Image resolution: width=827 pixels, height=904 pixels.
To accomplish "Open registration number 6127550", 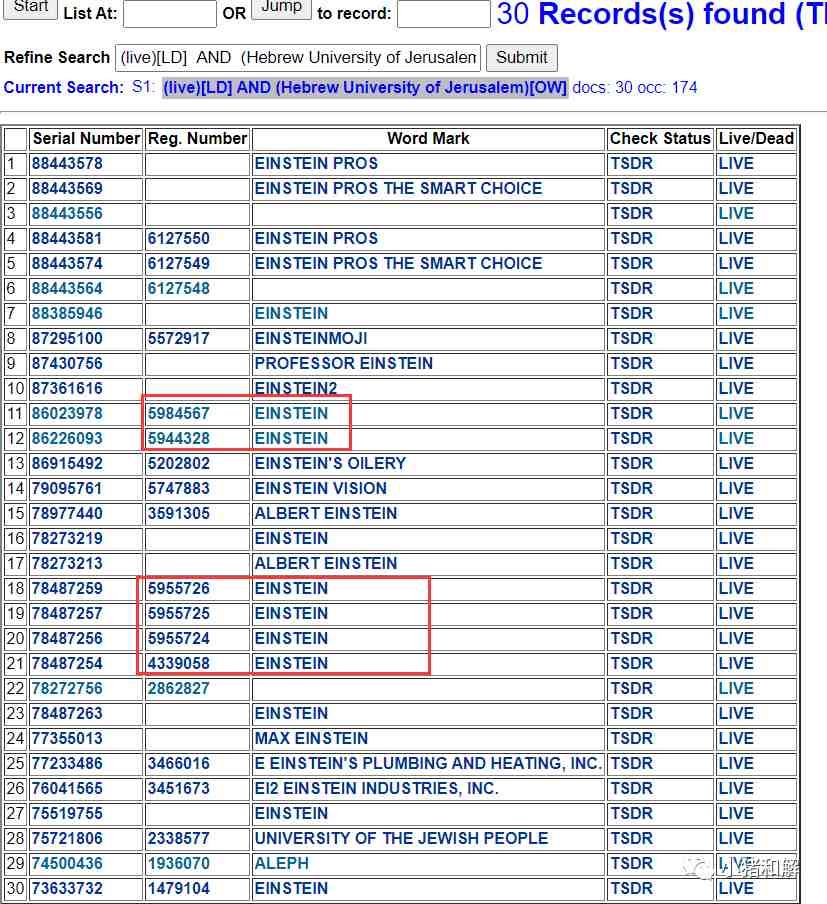I will 179,239.
